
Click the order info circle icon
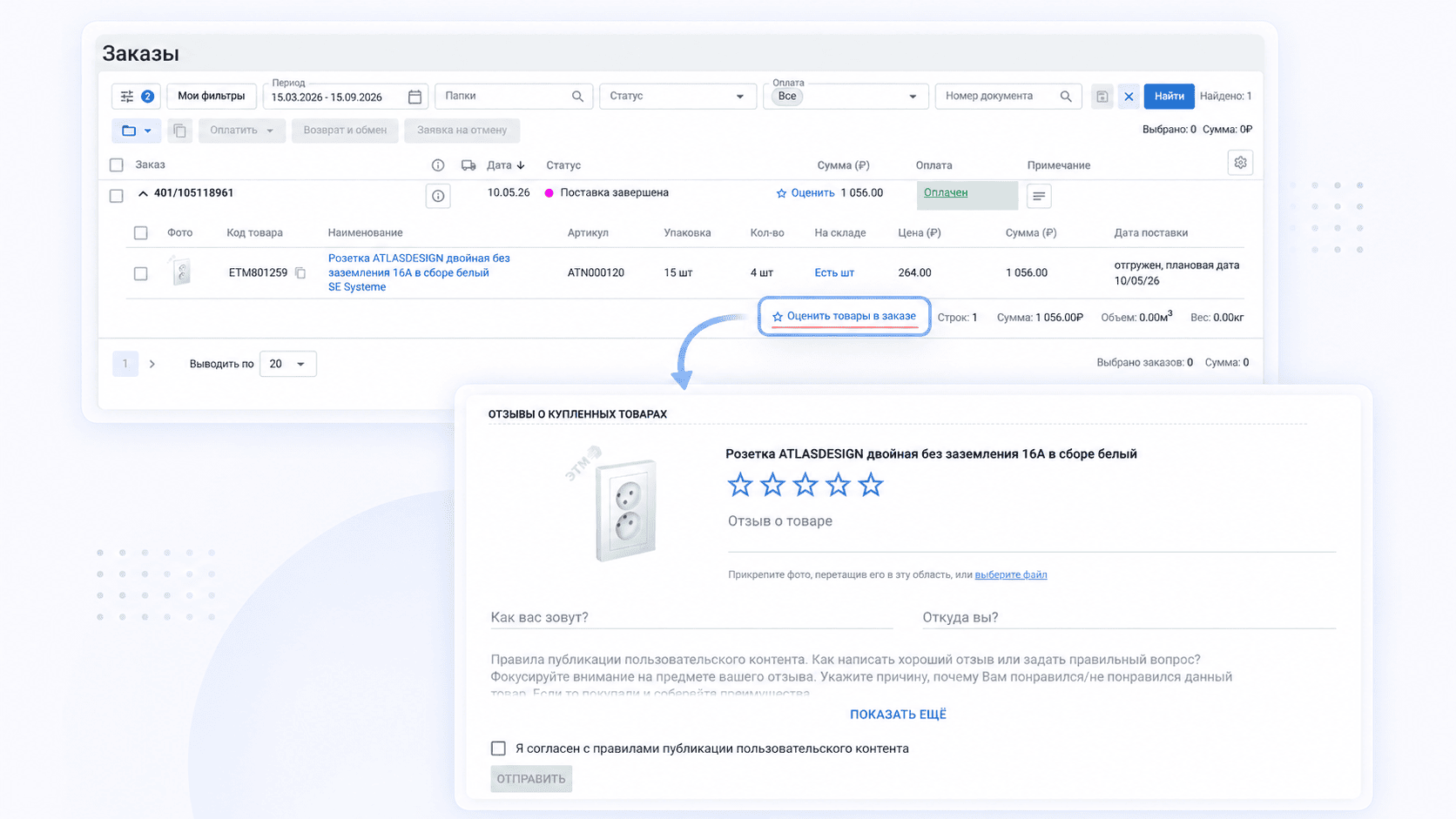[x=438, y=196]
